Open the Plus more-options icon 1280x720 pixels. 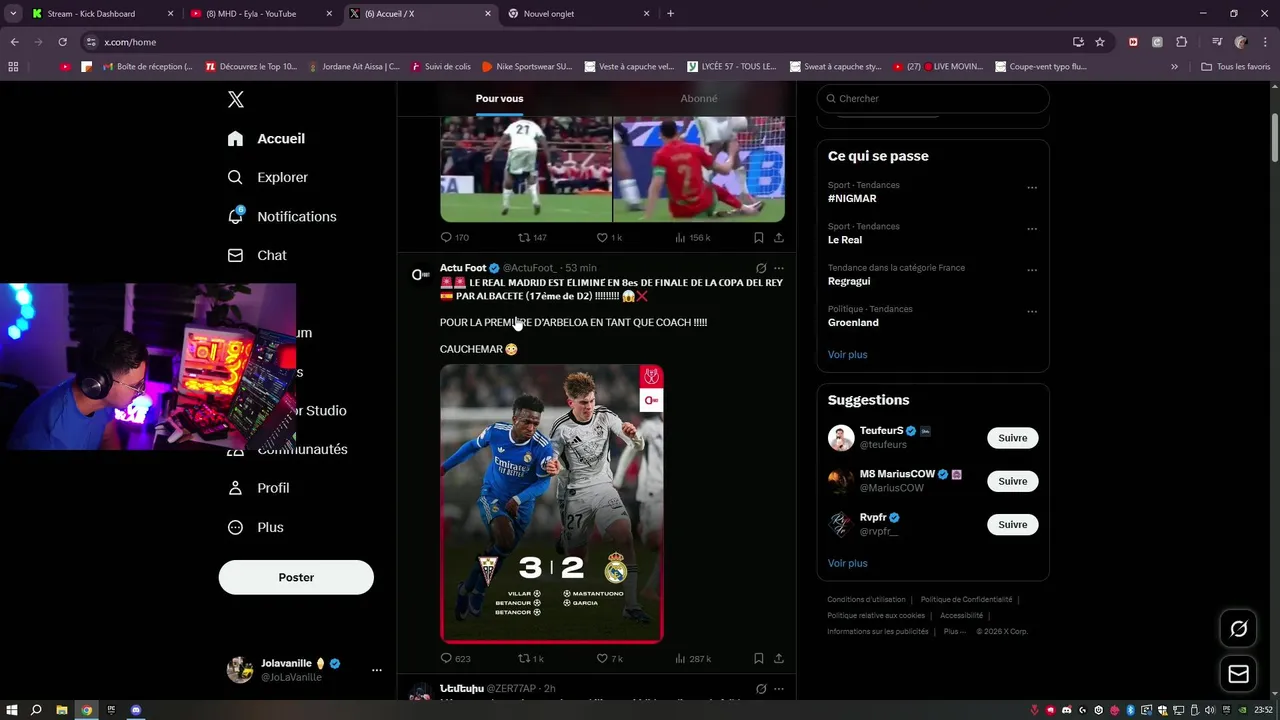click(x=235, y=527)
